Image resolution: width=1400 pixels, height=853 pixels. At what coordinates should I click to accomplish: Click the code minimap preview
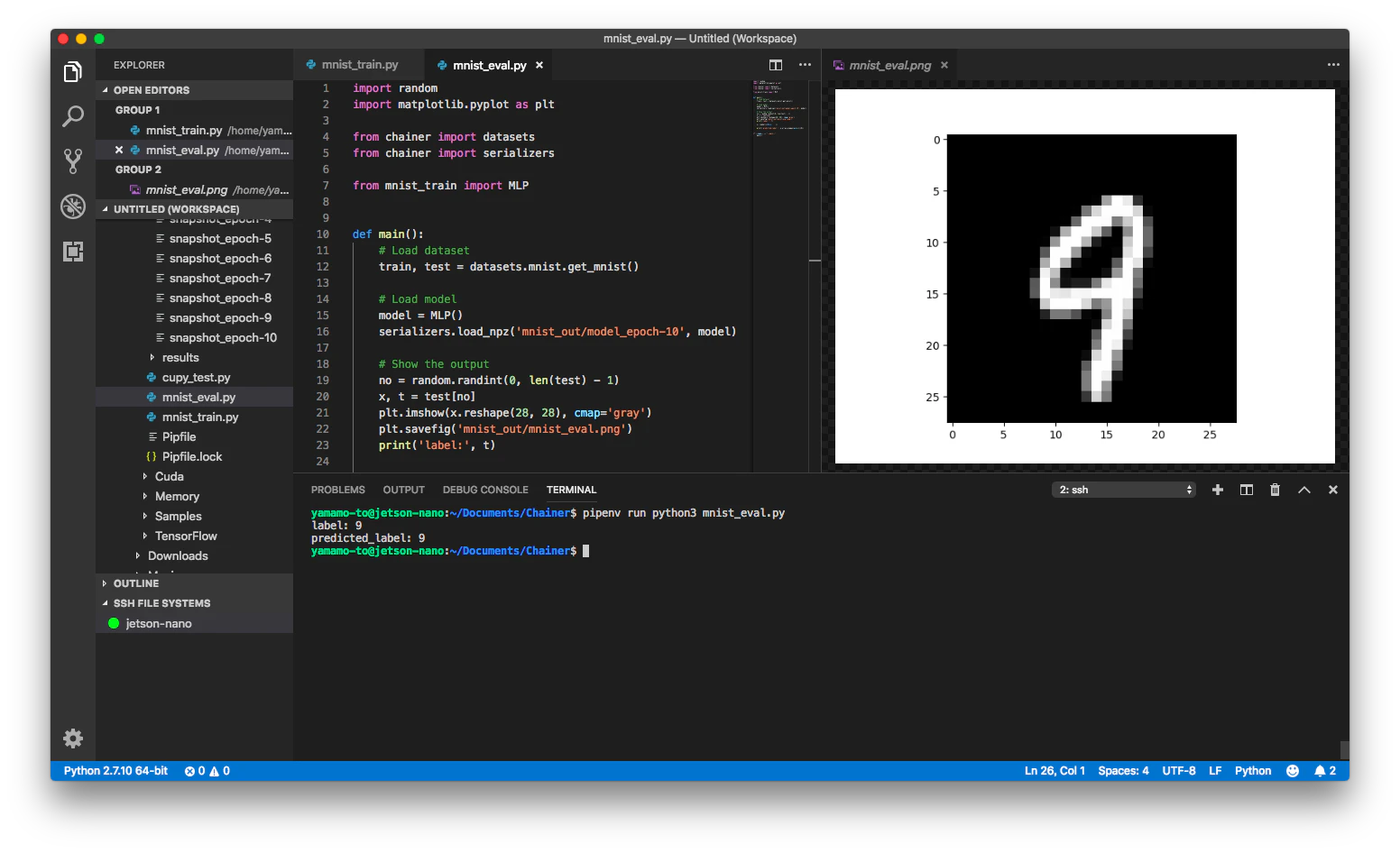tap(779, 108)
